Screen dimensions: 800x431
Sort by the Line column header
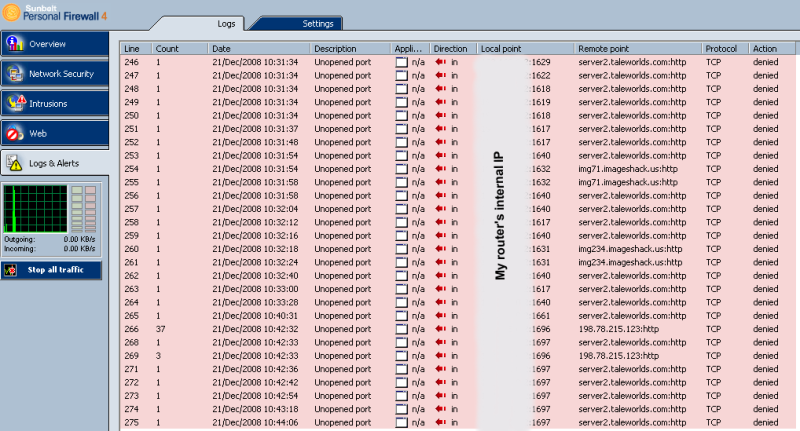(x=136, y=48)
